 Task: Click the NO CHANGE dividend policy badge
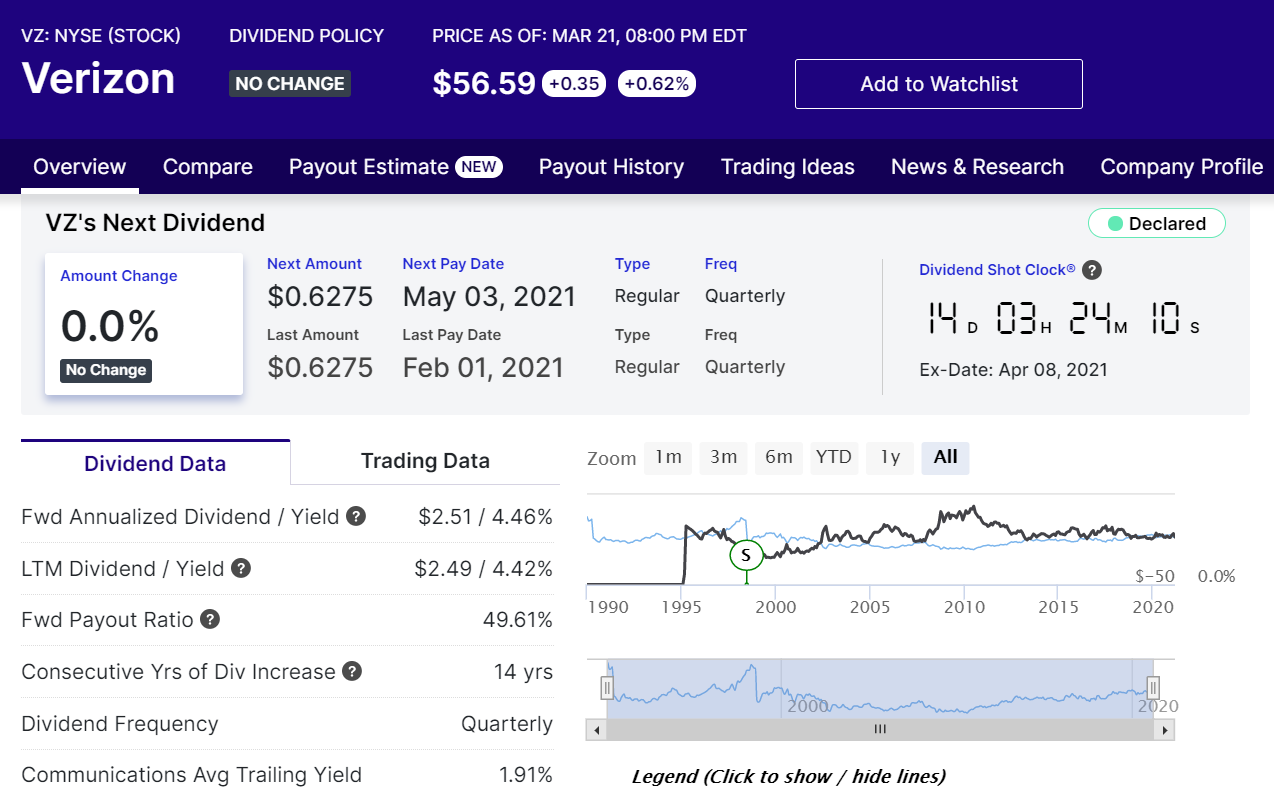pyautogui.click(x=290, y=84)
